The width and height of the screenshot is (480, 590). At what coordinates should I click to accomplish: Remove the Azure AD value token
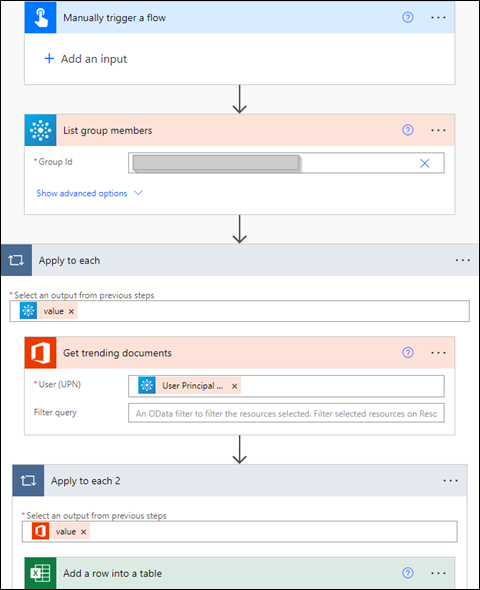click(71, 312)
